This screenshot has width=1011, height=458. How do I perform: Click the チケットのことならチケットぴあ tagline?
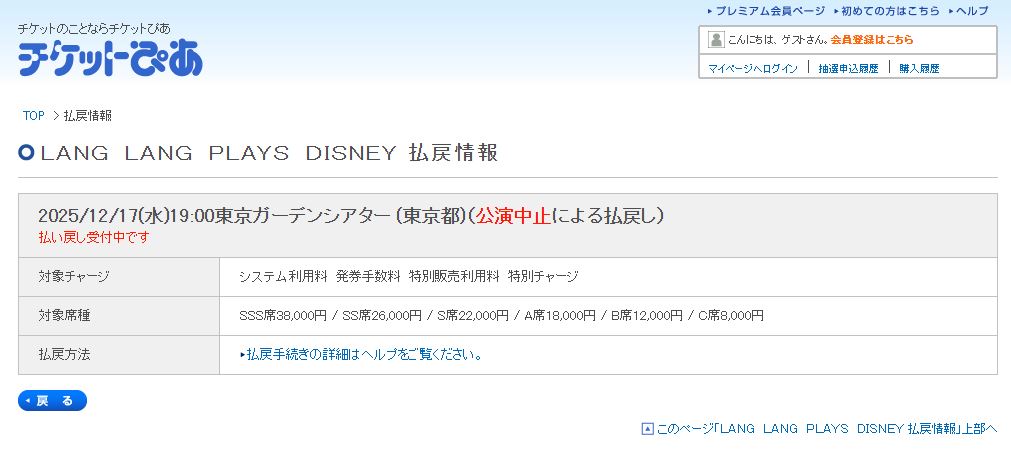tap(93, 29)
